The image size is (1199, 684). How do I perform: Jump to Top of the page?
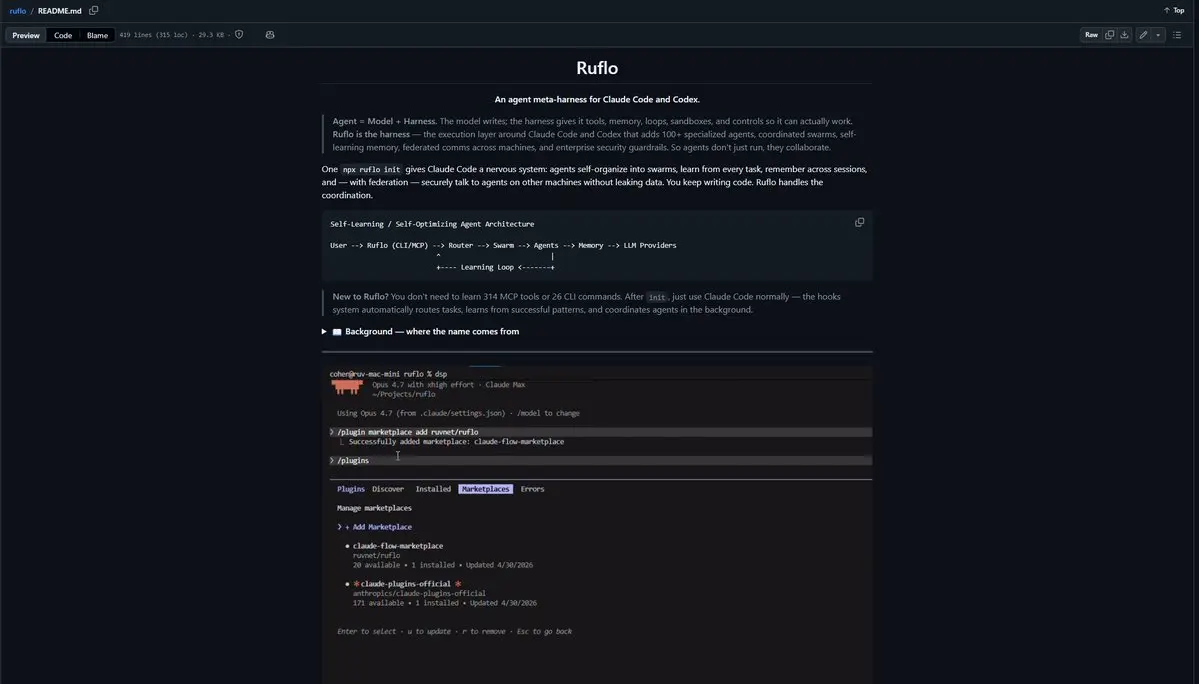(1174, 11)
